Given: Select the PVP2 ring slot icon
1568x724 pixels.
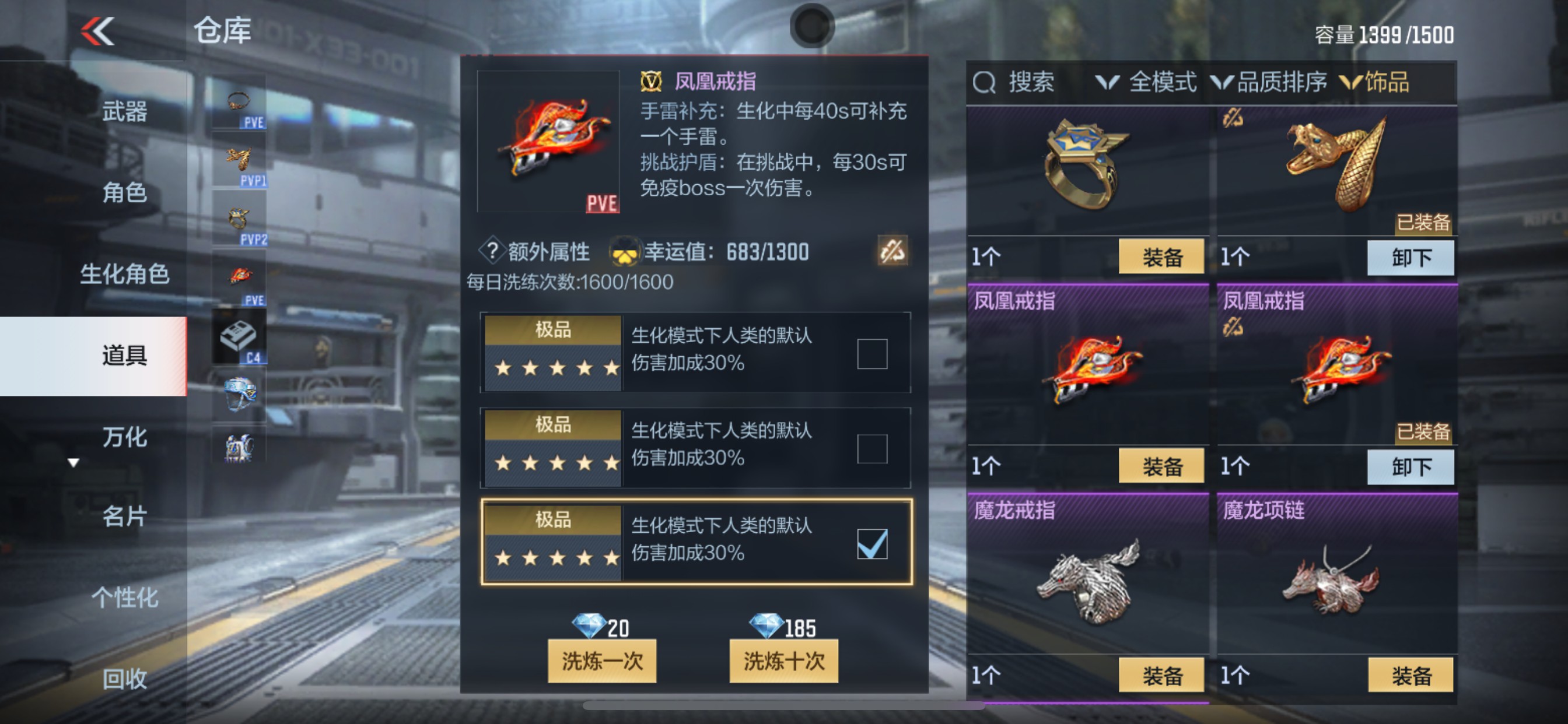Looking at the screenshot, I should coord(239,220).
